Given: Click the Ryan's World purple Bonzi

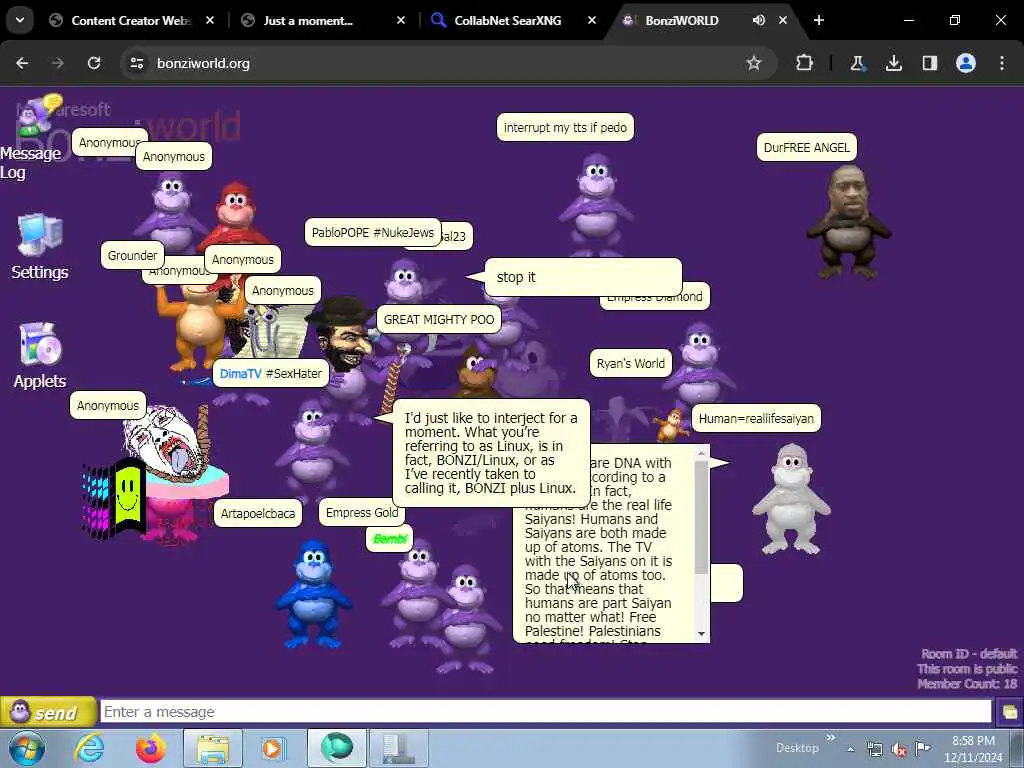Looking at the screenshot, I should pyautogui.click(x=699, y=364).
